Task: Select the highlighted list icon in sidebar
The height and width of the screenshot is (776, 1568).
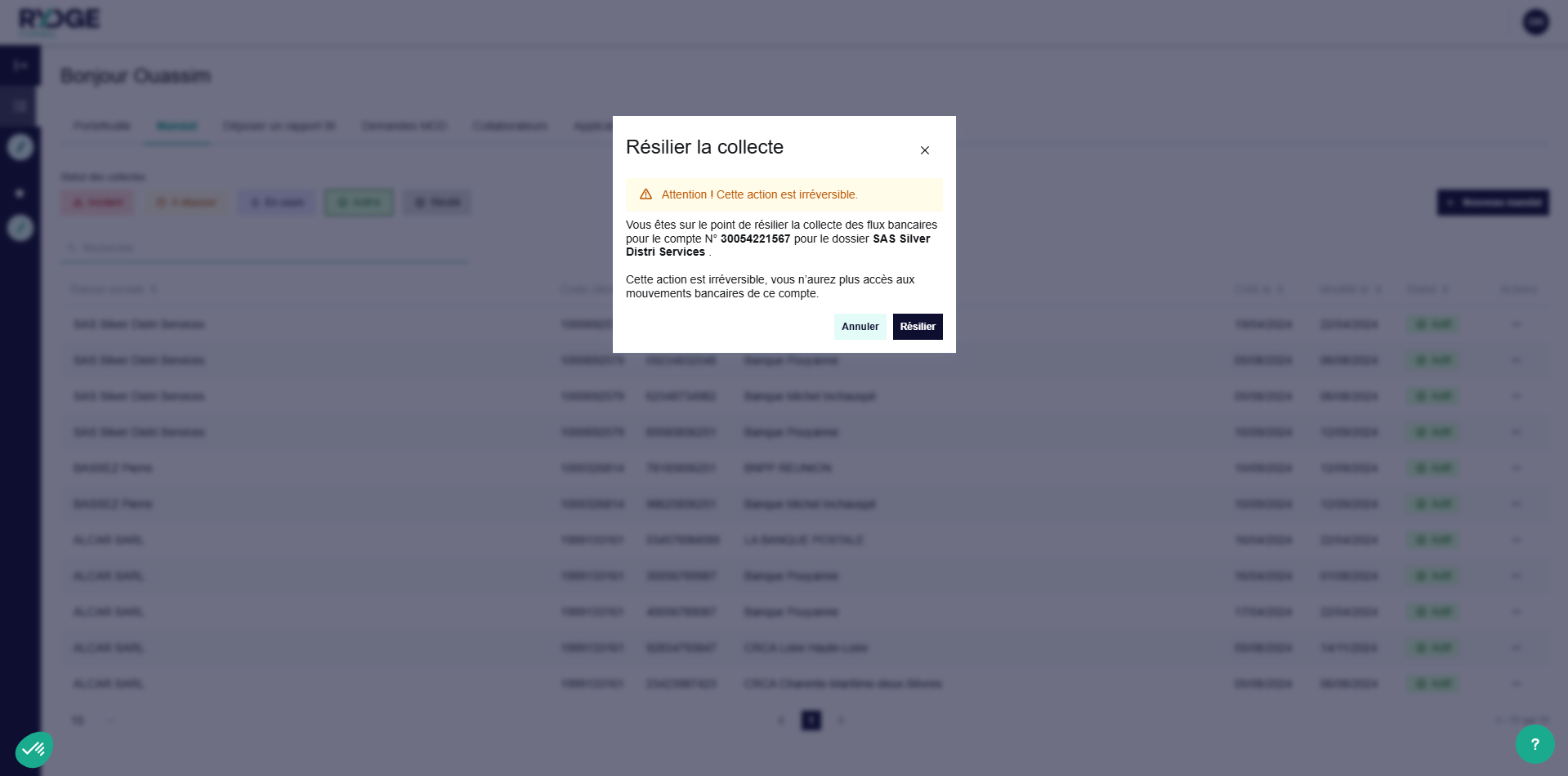Action: [20, 106]
